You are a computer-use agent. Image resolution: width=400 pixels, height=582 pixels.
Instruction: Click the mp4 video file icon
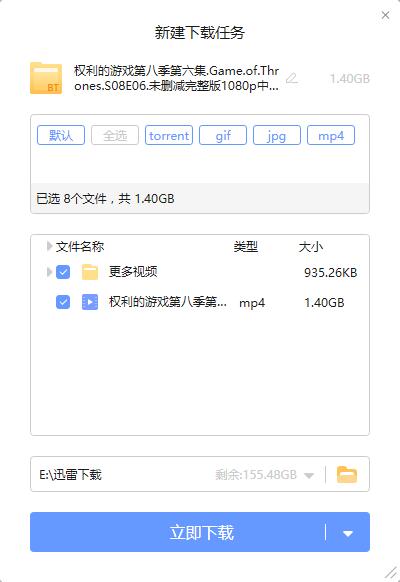(90, 302)
